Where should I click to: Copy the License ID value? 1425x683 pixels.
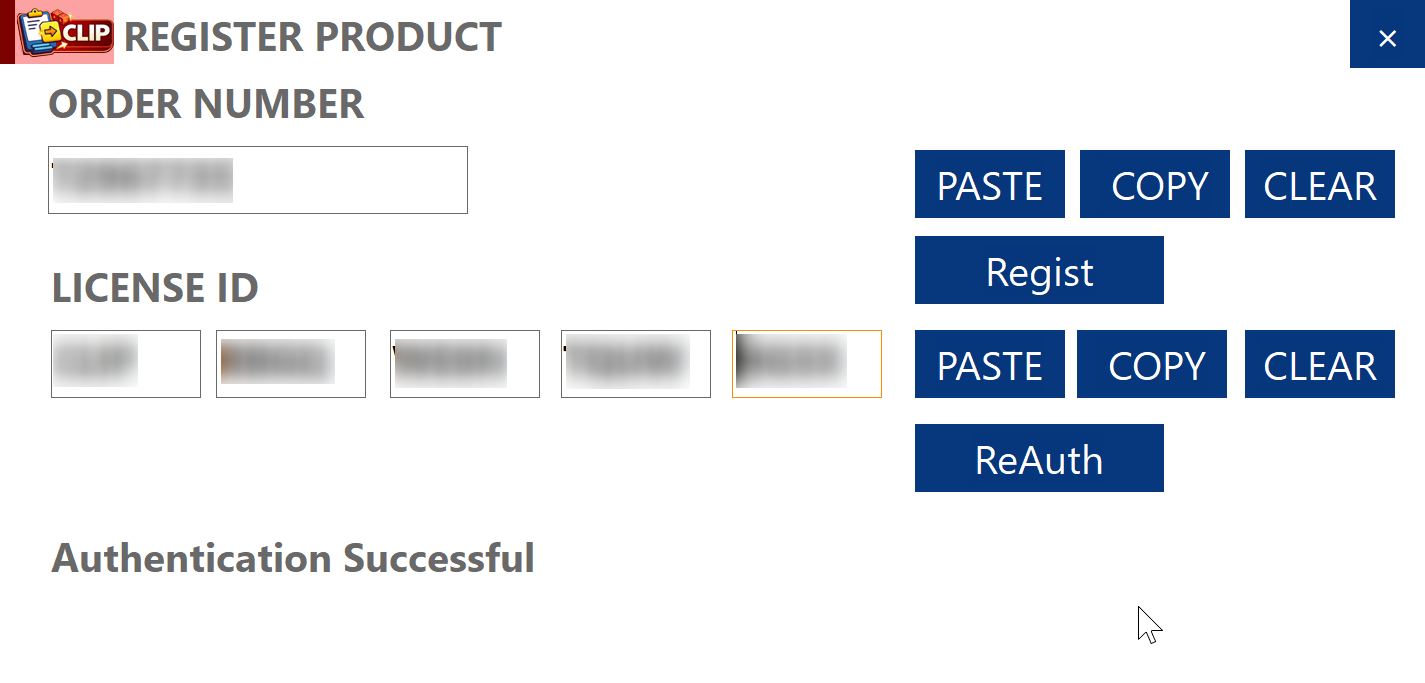tap(1152, 365)
